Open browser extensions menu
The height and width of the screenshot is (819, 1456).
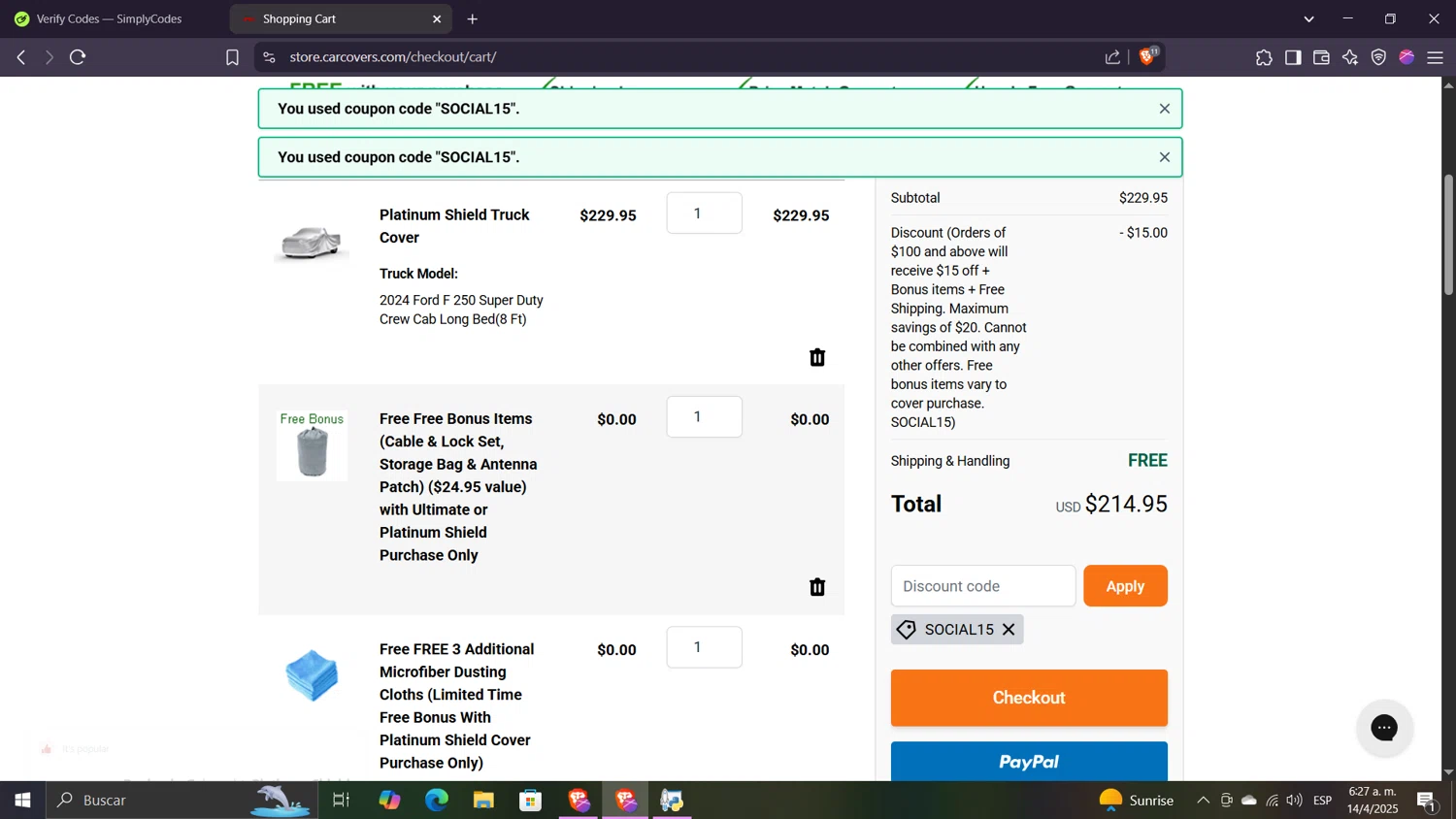coord(1264,57)
